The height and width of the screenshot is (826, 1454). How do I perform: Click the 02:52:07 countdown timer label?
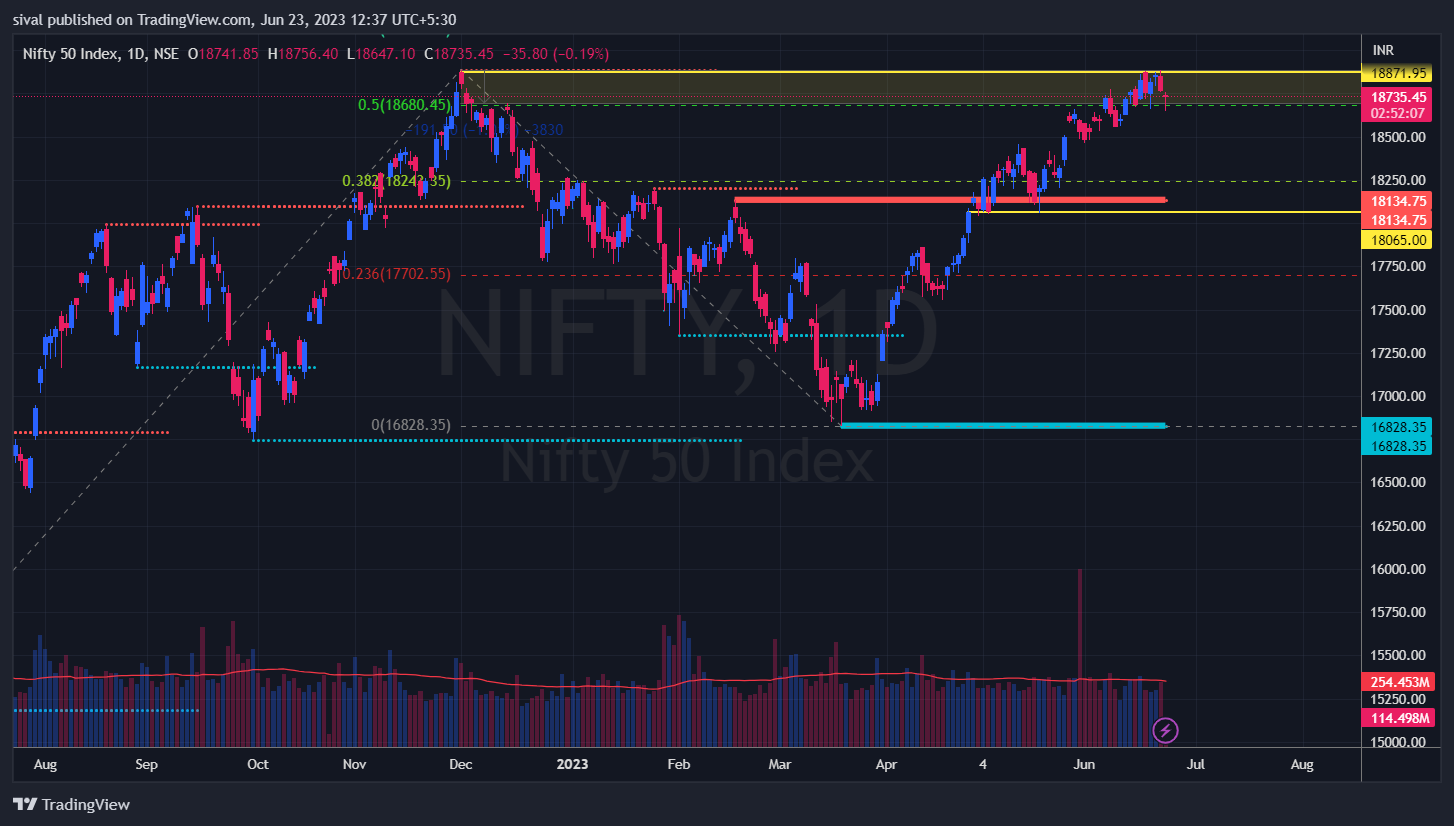coord(1397,113)
